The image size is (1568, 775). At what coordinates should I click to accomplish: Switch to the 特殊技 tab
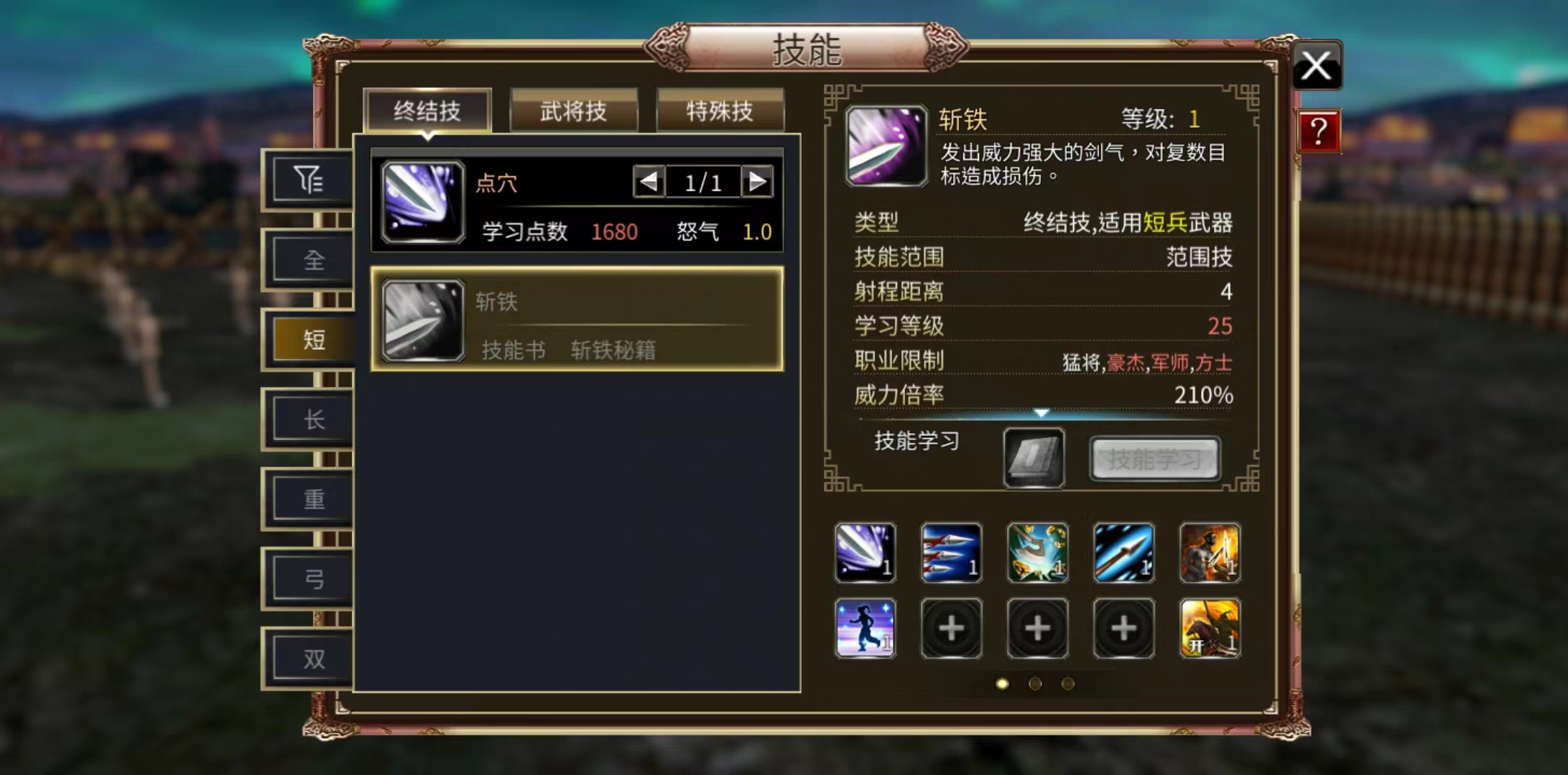tap(720, 111)
